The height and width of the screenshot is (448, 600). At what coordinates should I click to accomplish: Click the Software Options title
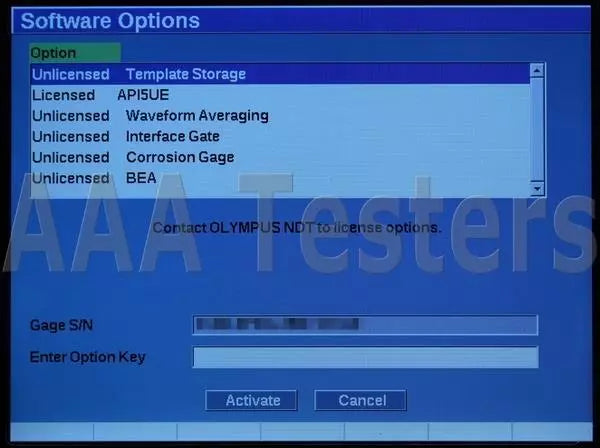tap(111, 21)
